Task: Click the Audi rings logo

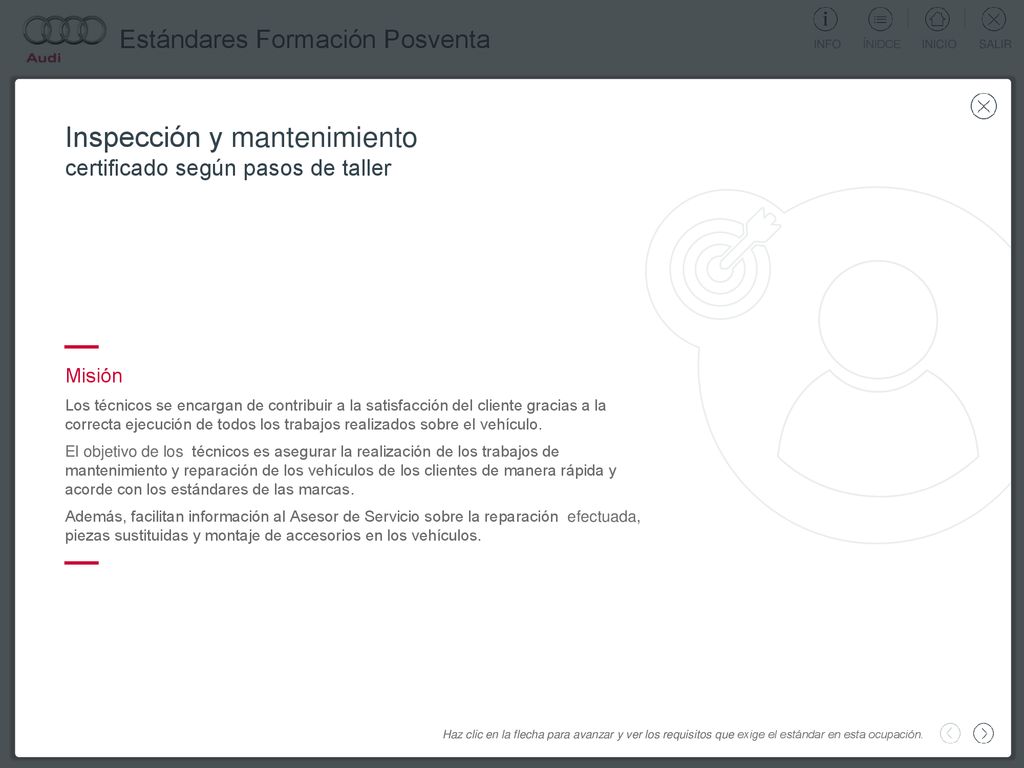Action: coord(64,32)
